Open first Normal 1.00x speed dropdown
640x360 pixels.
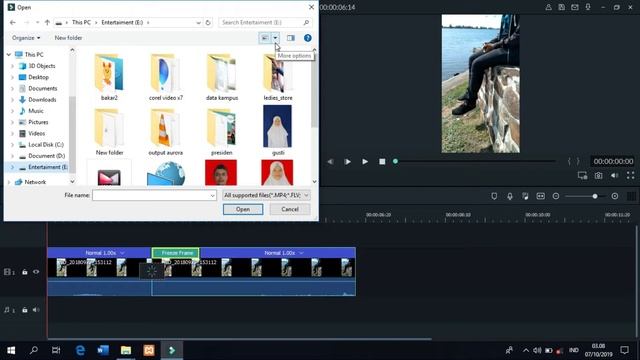click(x=122, y=253)
